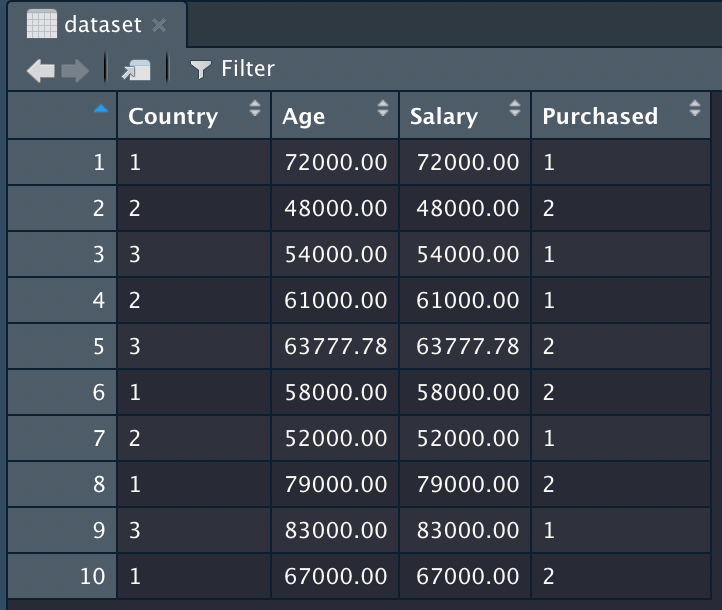Sort table by Age column arrows

tap(383, 109)
